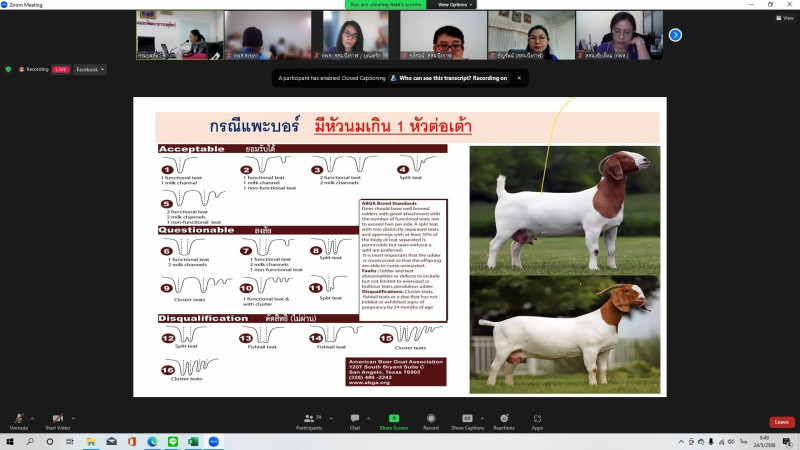Image resolution: width=800 pixels, height=450 pixels.
Task: Open the LIVE Facebook streaming menu
Action: point(90,69)
